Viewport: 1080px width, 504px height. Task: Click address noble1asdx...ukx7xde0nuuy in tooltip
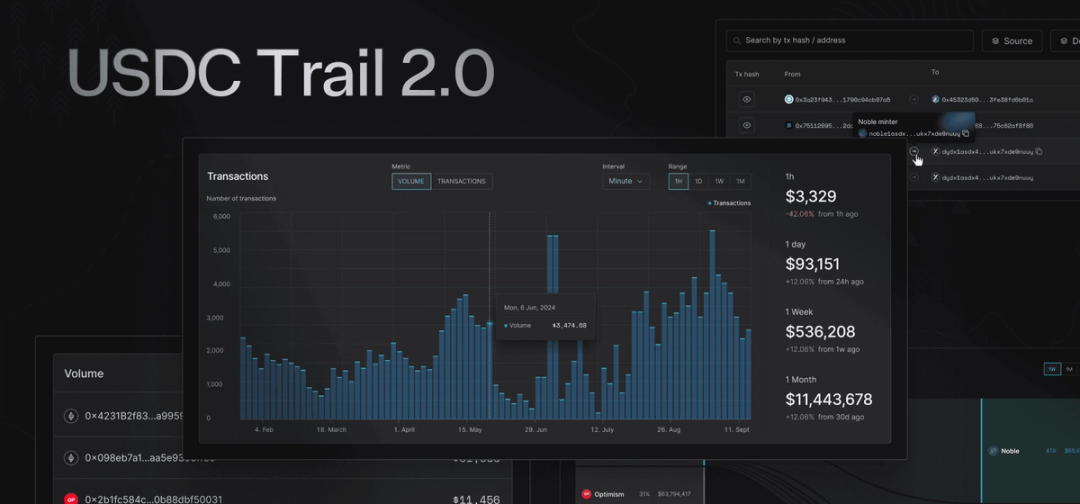915,133
